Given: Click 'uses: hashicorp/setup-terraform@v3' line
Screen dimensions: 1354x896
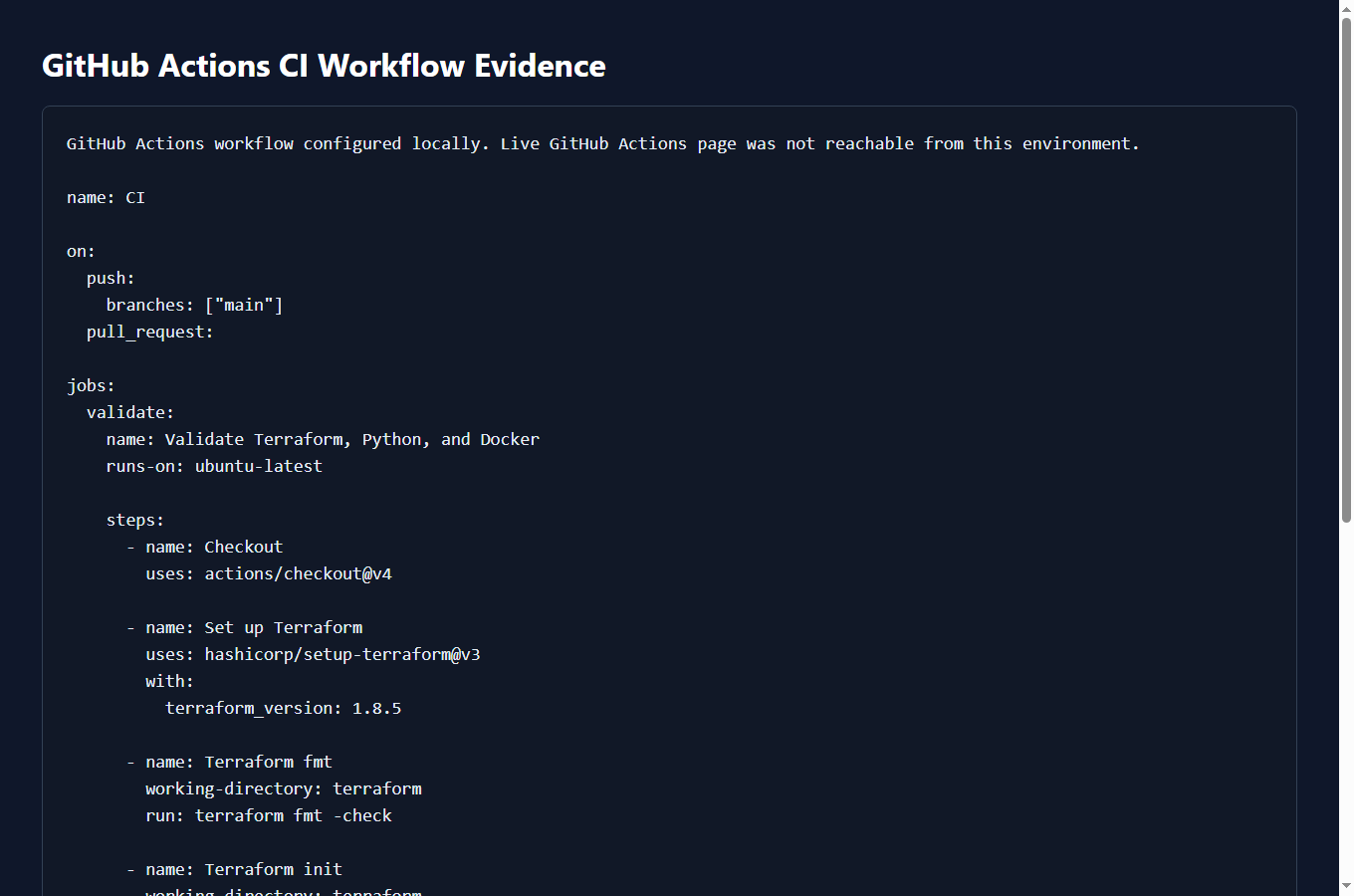Looking at the screenshot, I should (x=313, y=655).
